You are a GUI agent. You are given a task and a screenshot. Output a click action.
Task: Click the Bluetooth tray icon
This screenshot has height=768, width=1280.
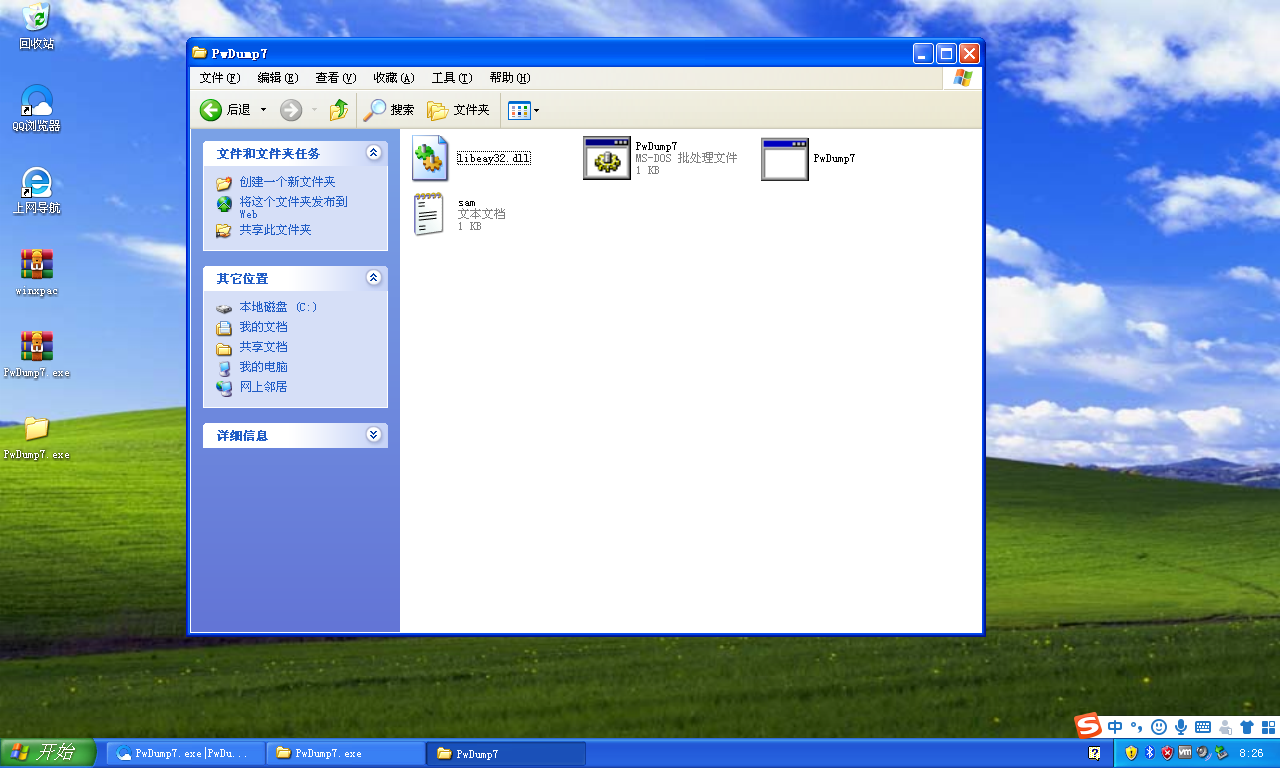pos(1149,753)
